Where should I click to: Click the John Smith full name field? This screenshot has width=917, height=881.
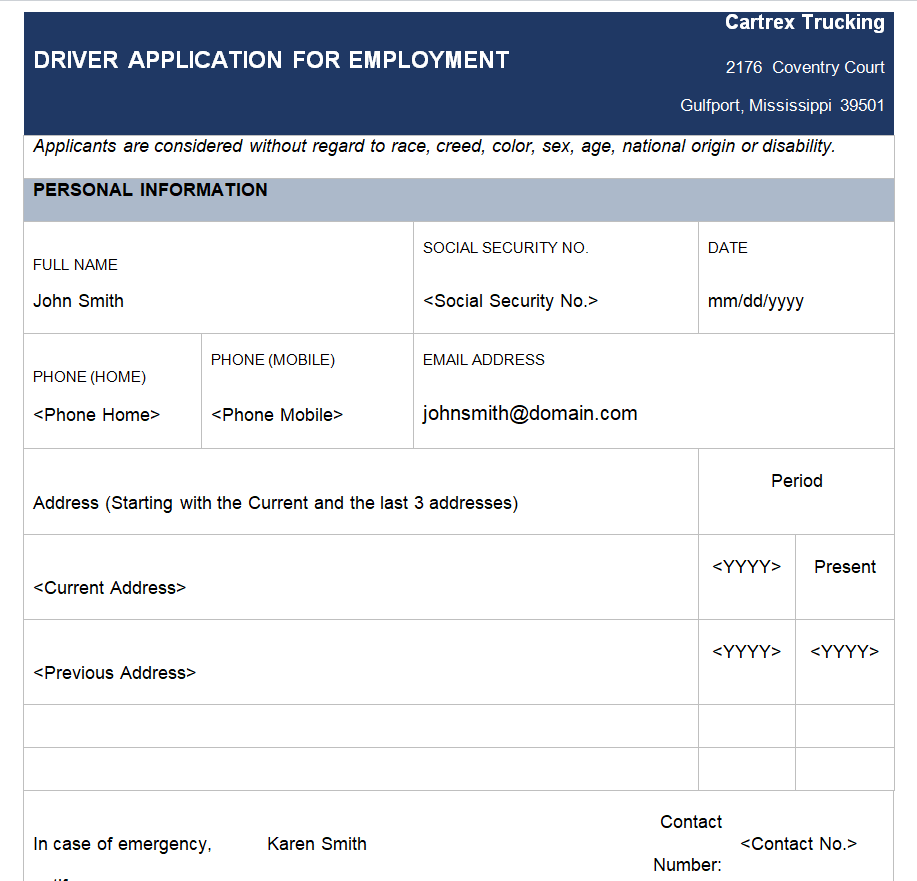tap(78, 301)
